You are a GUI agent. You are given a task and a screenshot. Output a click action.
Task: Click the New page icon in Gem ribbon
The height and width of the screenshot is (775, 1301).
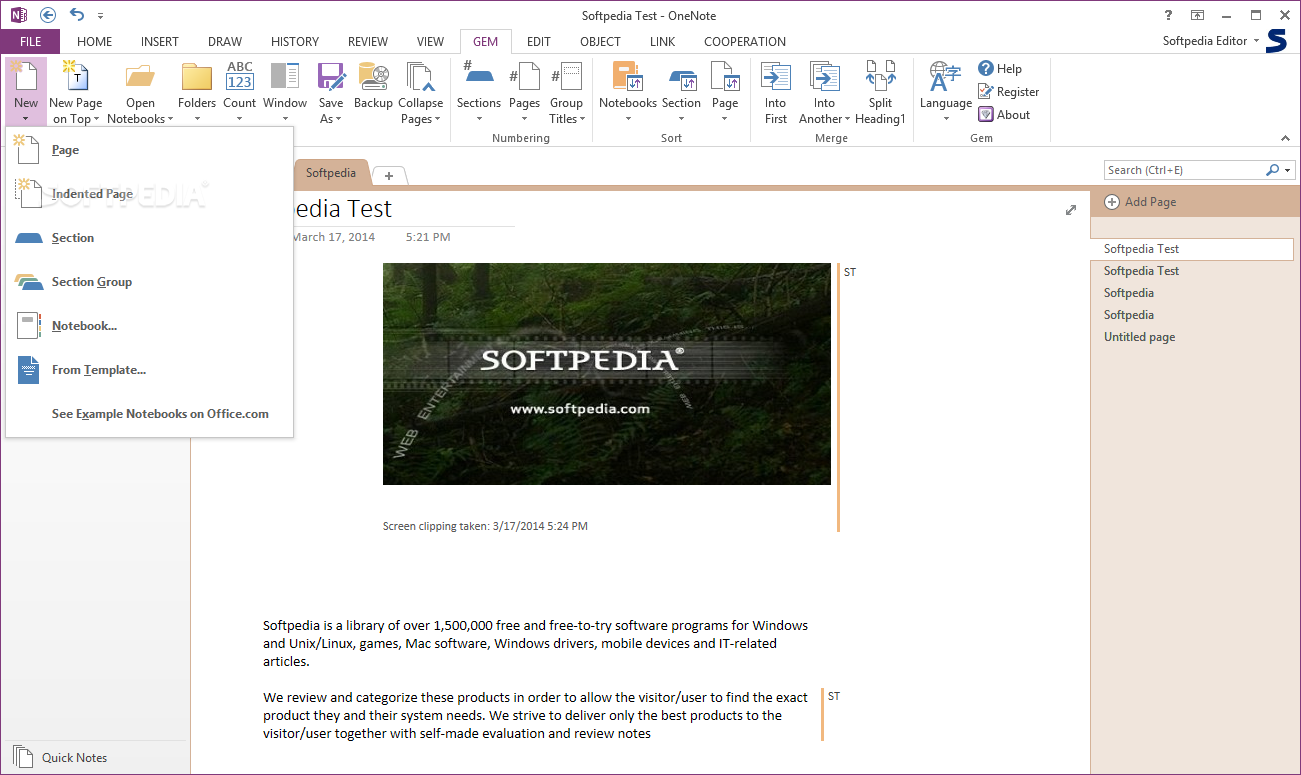coord(26,77)
